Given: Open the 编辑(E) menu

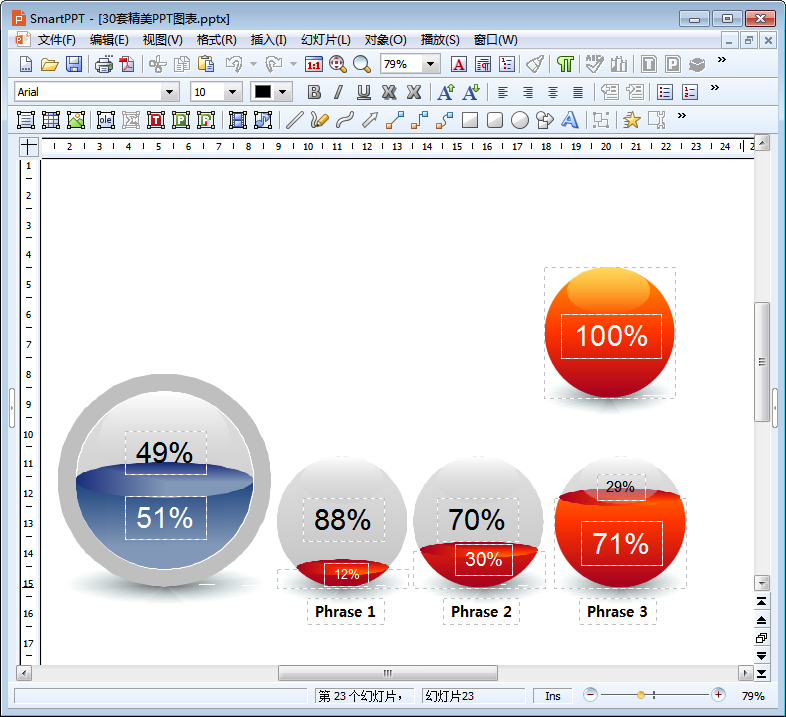Looking at the screenshot, I should pos(109,40).
